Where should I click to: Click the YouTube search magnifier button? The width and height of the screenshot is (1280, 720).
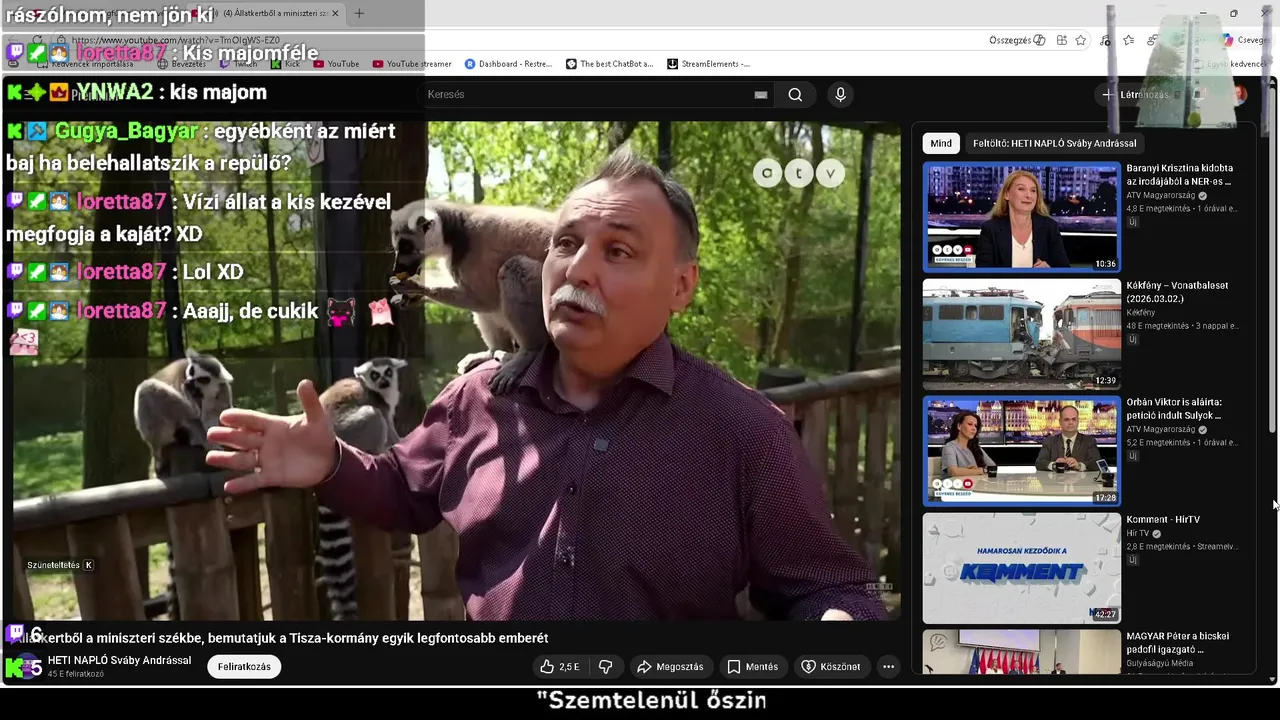(795, 94)
